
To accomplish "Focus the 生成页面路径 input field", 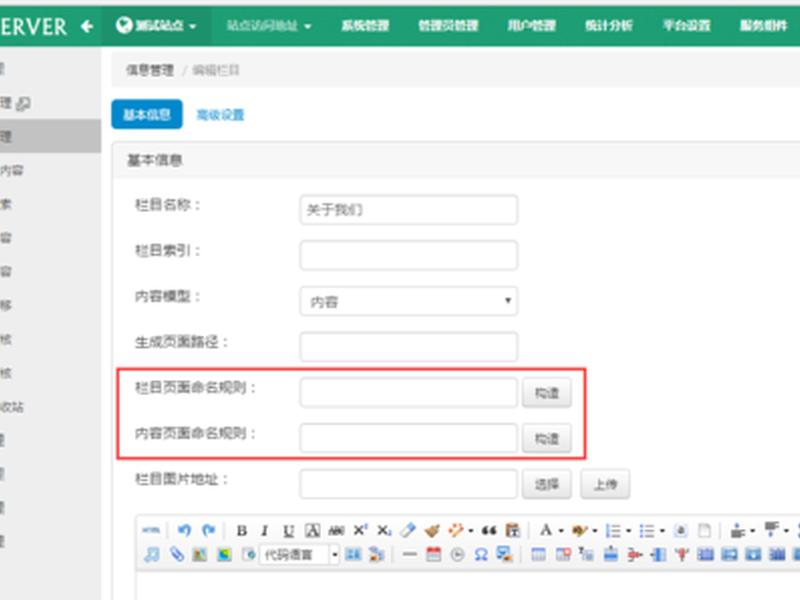I will [409, 347].
